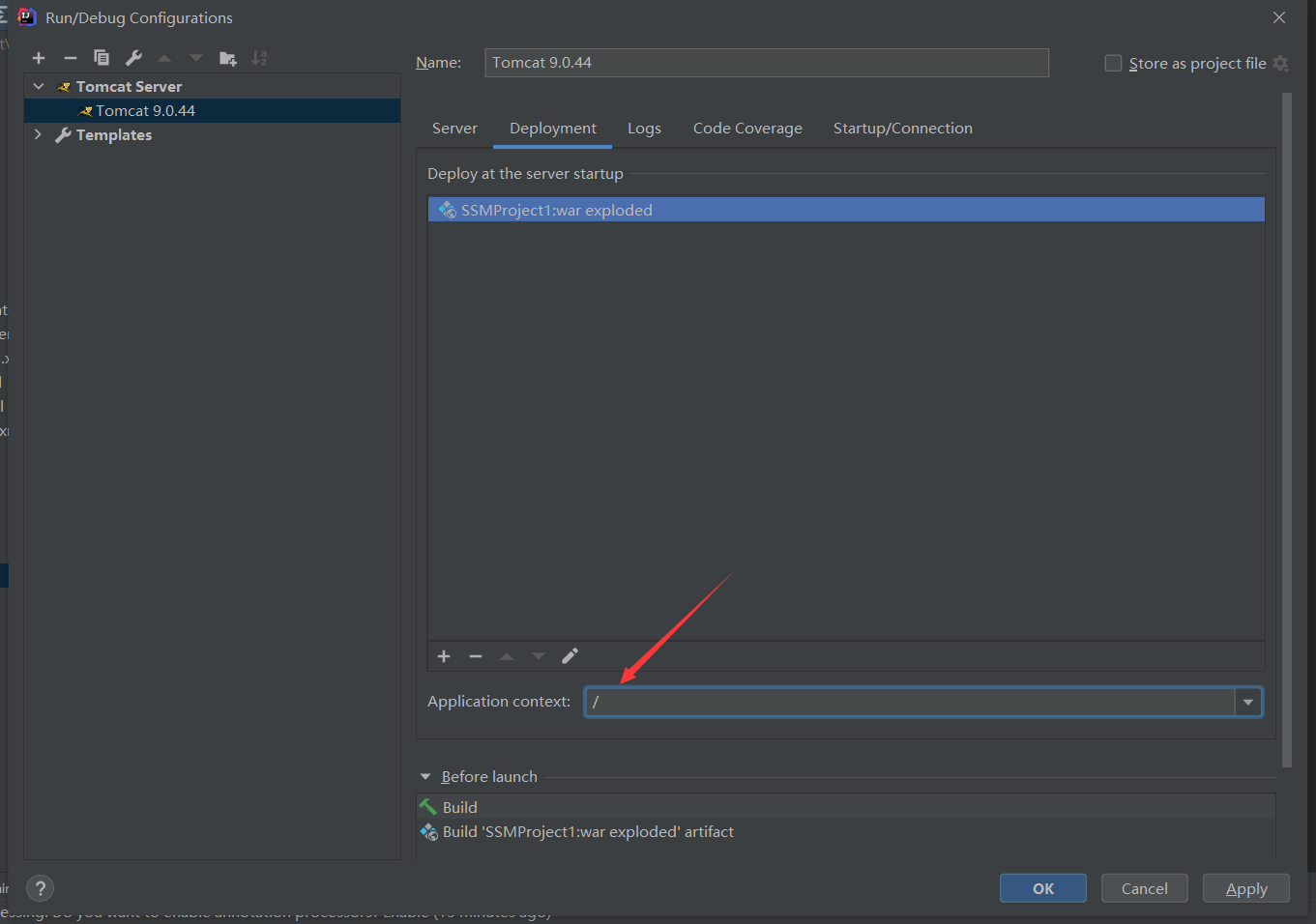Edit the deployment artifact pencil icon
The image size is (1316, 924).
(570, 656)
